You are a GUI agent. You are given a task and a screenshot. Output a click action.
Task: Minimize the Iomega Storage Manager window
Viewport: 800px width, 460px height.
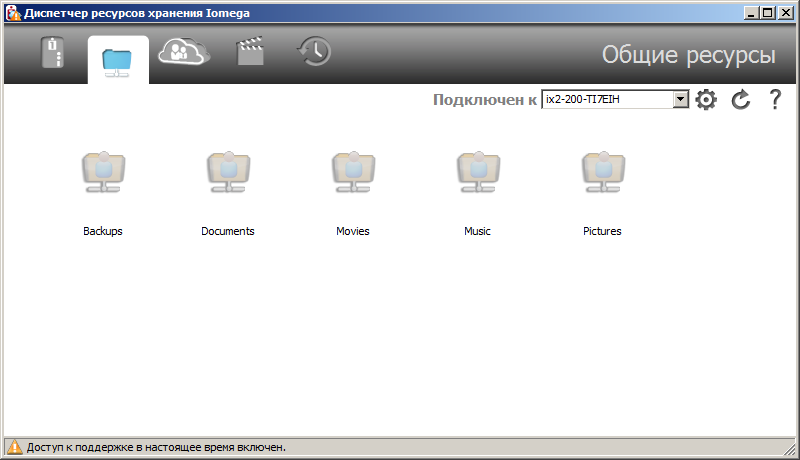click(751, 13)
